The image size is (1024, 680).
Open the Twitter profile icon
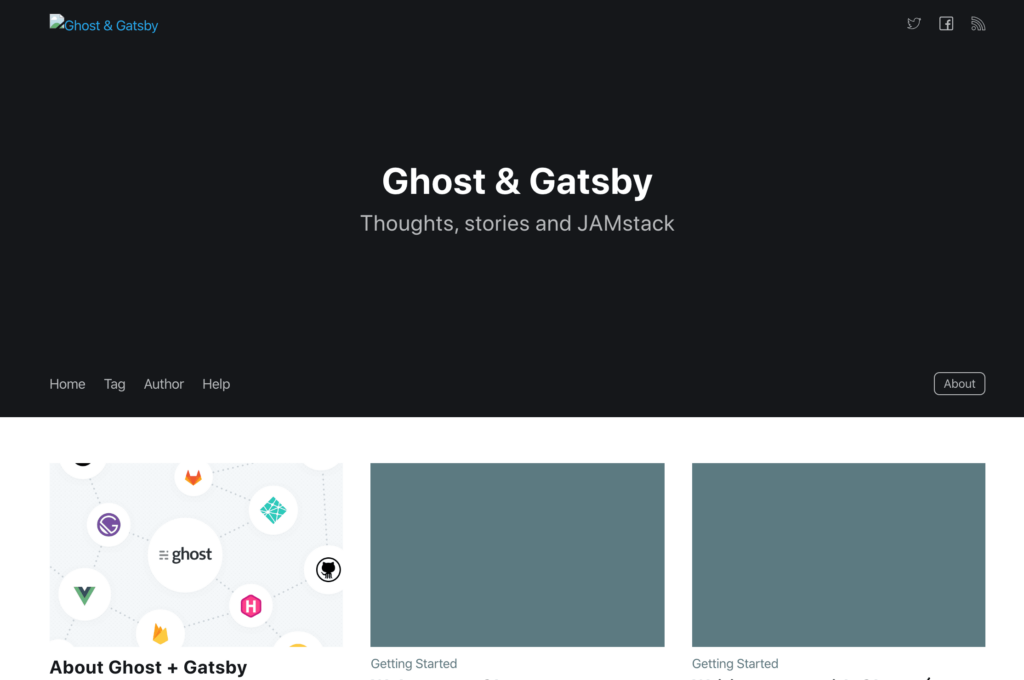[913, 24]
